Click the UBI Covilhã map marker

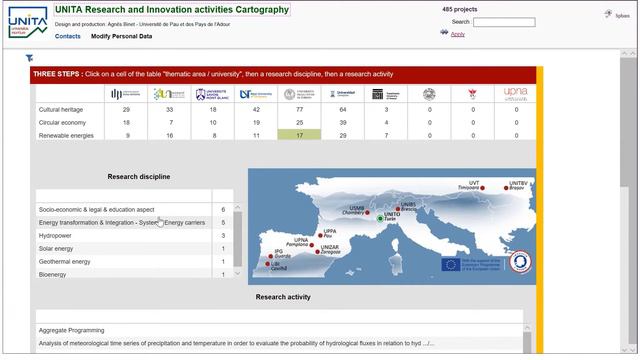coord(268,264)
